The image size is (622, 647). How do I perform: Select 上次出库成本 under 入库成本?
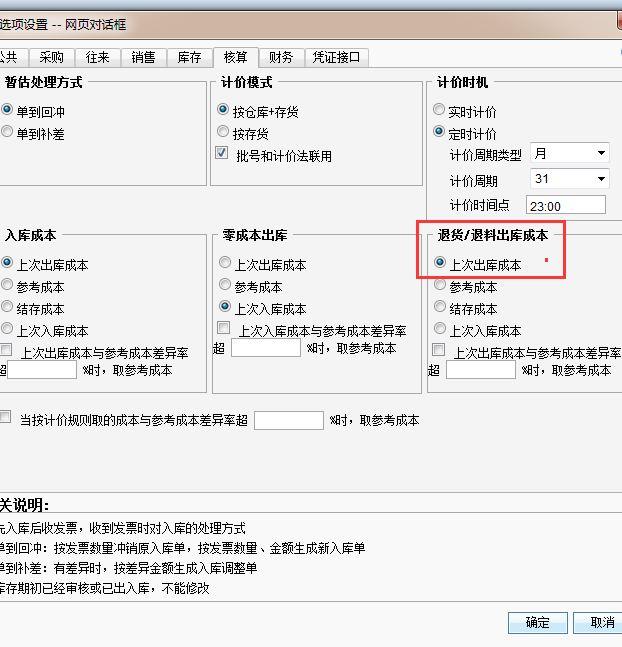(7, 262)
